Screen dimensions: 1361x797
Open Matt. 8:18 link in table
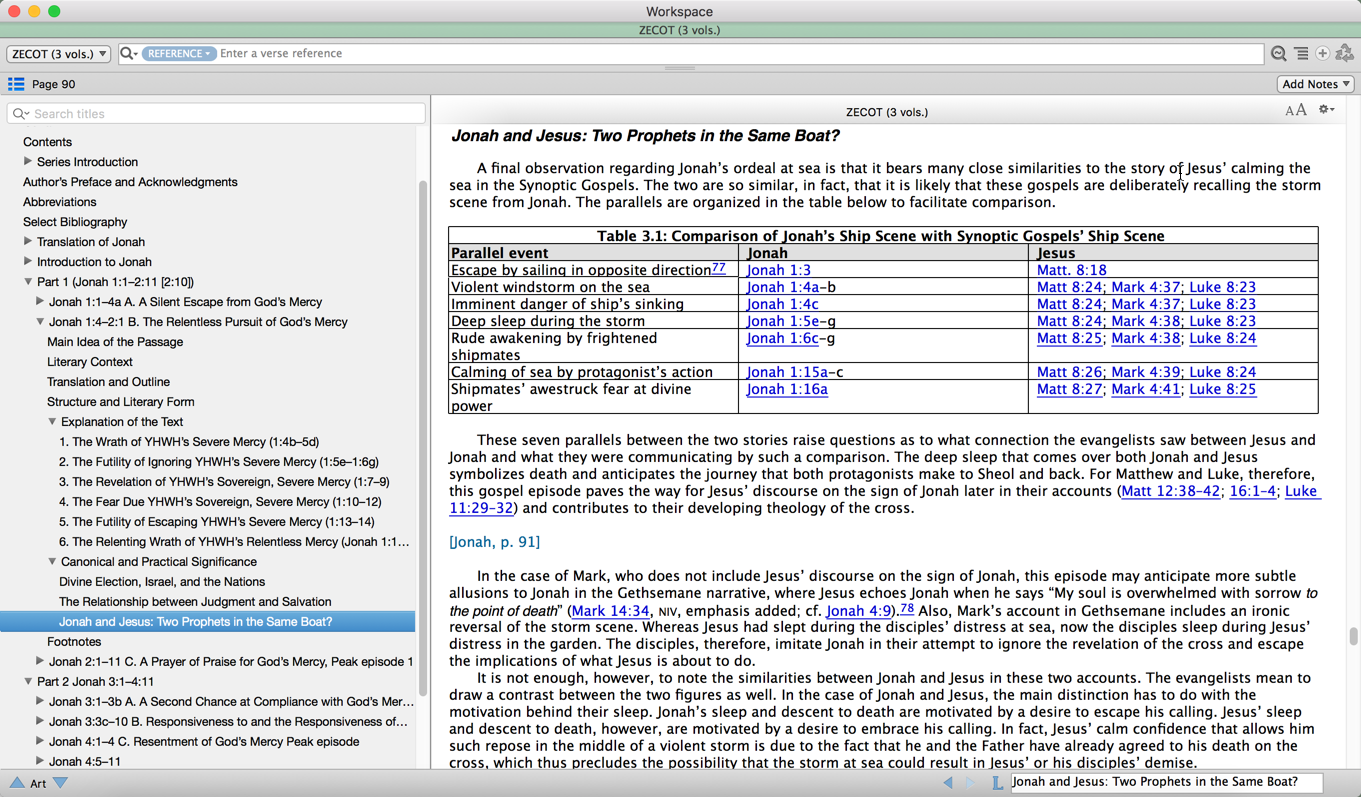pyautogui.click(x=1072, y=270)
